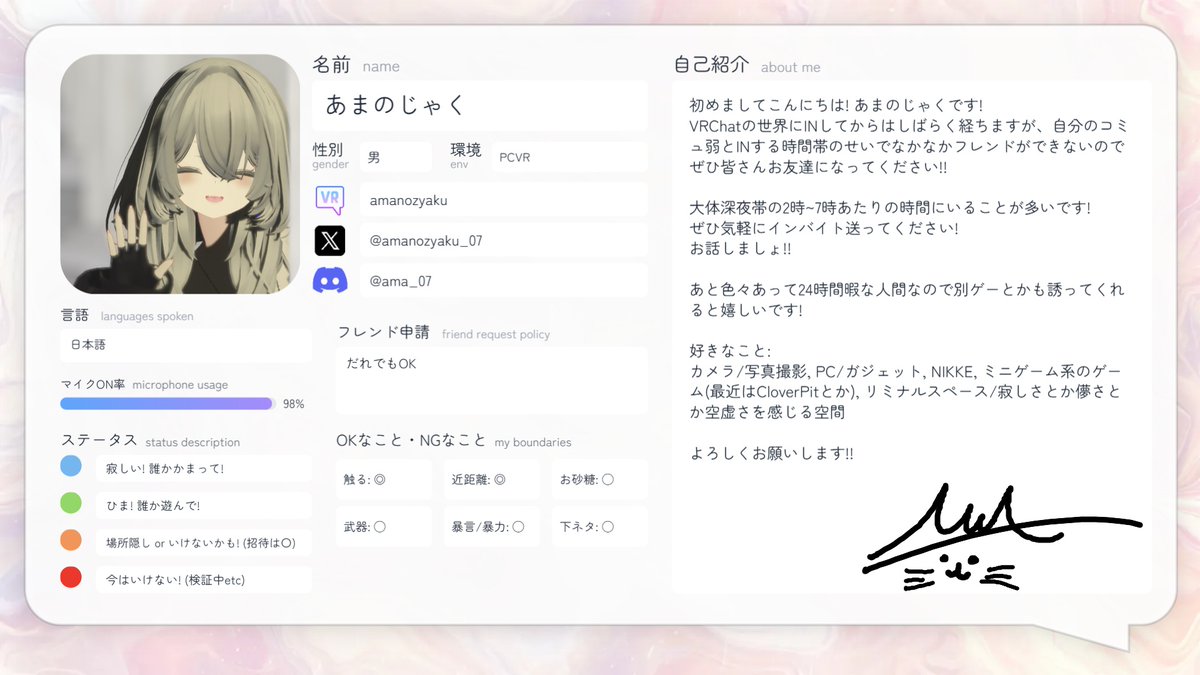Select the green status circle

71,503
